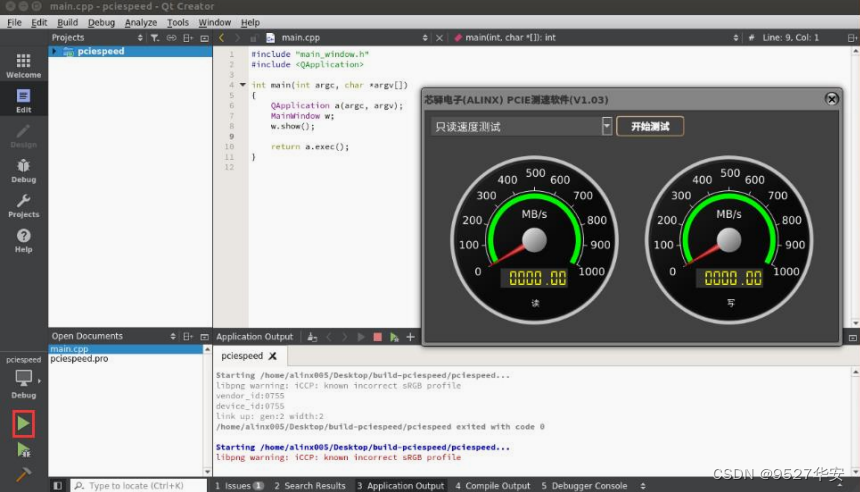This screenshot has width=860, height=492.
Task: Close the Open Documents panel
Action: pos(205,336)
